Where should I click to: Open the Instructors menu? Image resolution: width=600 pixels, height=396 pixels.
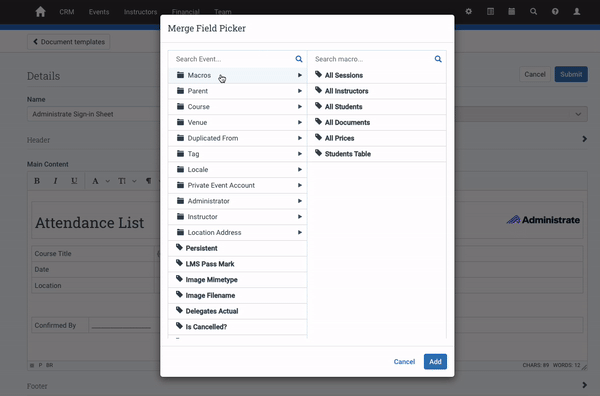[140, 12]
